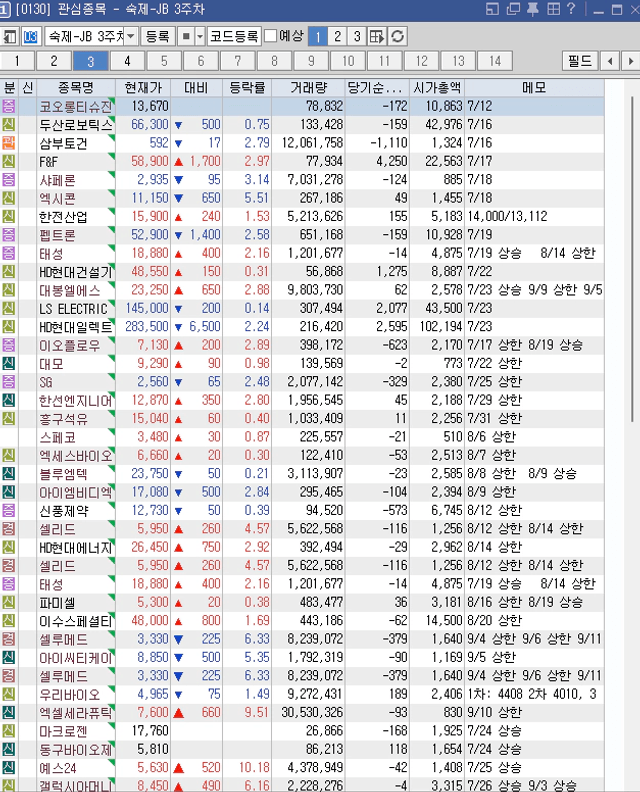Open the 숙제-JB 3주차 group dropdown

click(131, 36)
